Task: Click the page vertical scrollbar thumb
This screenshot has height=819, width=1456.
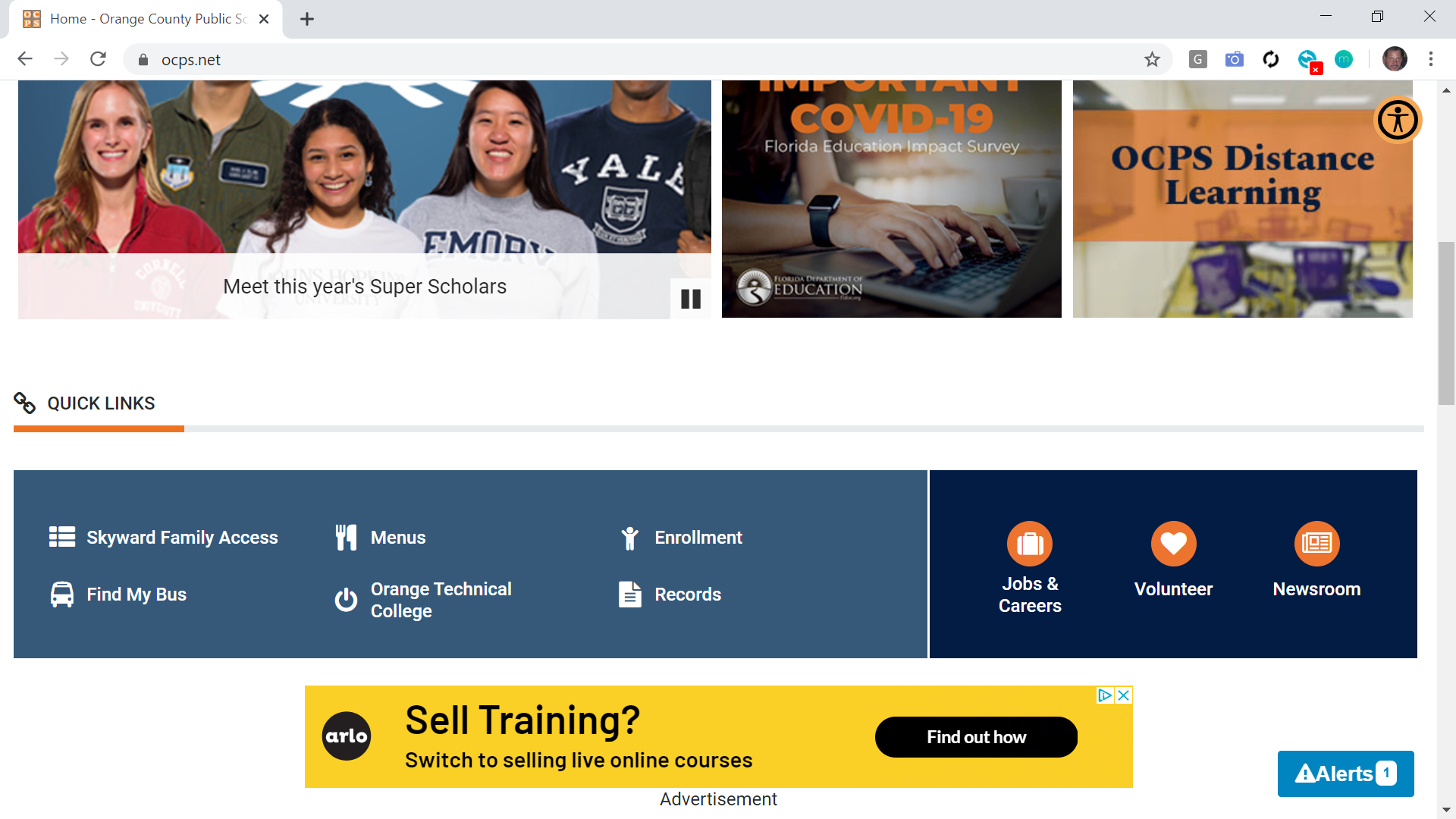Action: click(1446, 324)
